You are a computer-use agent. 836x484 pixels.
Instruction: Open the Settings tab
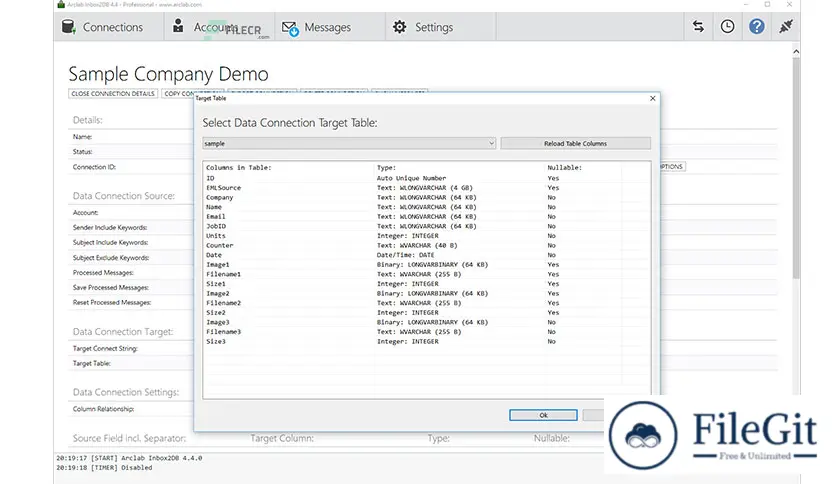click(440, 27)
